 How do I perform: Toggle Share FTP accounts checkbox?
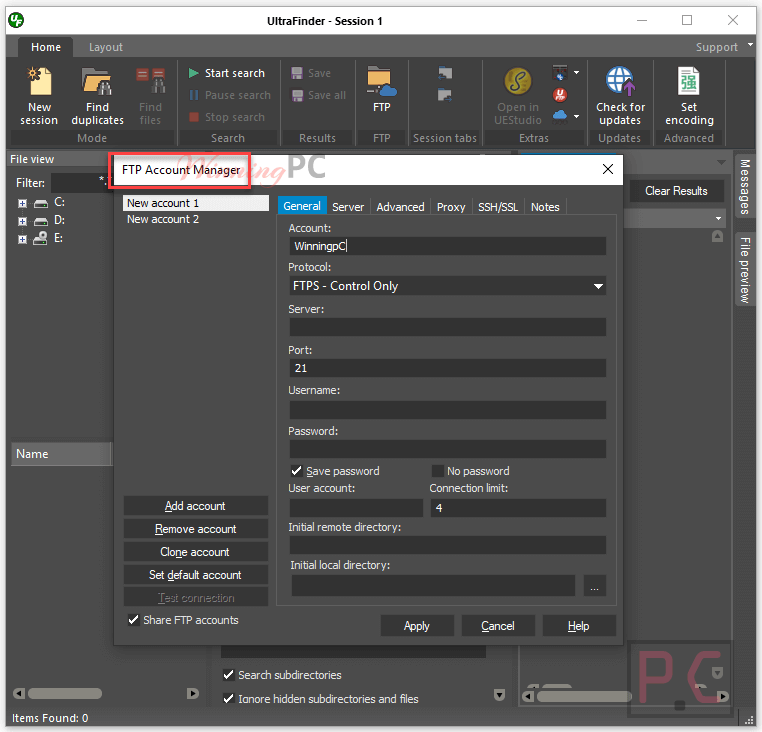pos(133,620)
